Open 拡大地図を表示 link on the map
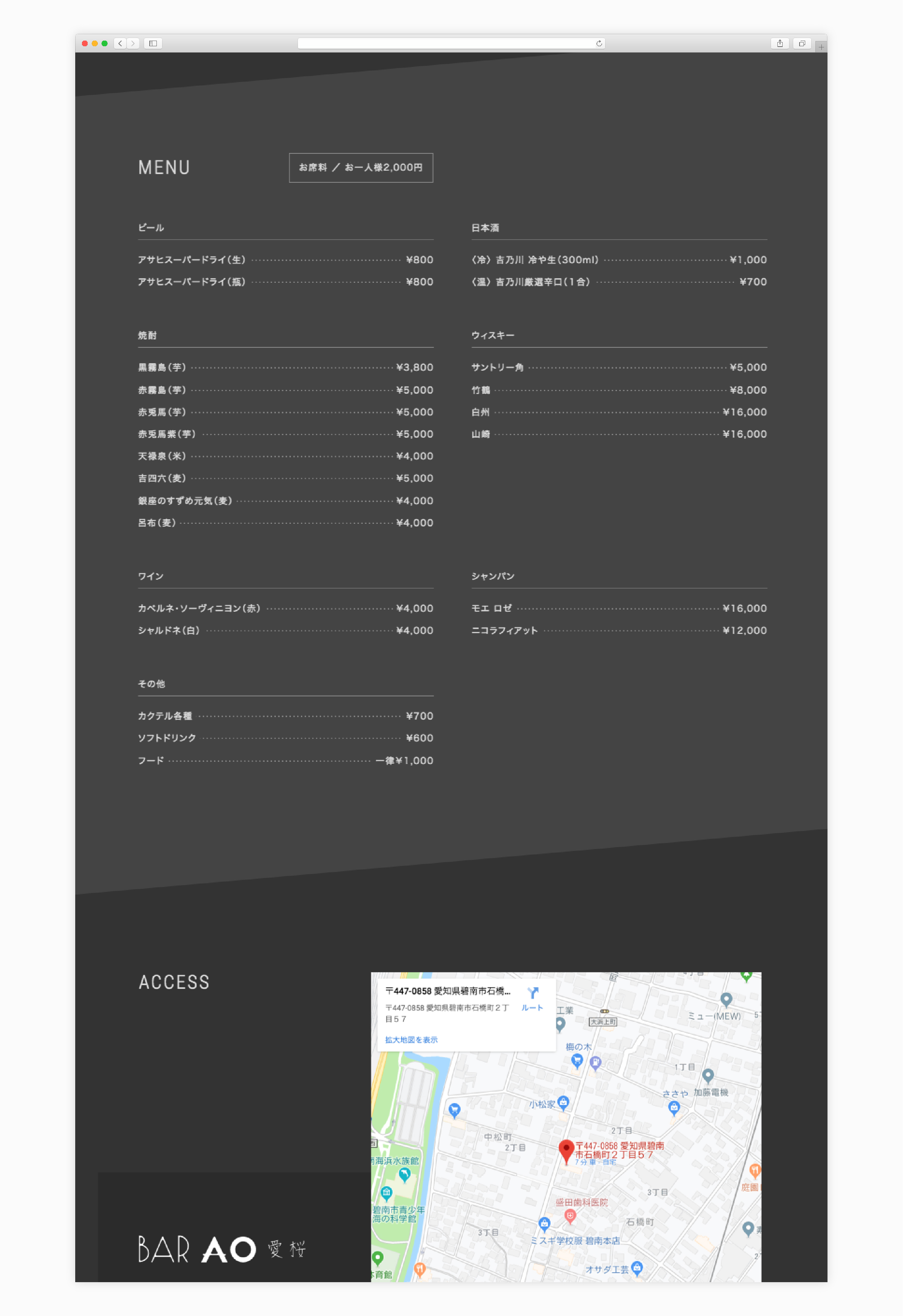The height and width of the screenshot is (1316, 903). 411,1040
